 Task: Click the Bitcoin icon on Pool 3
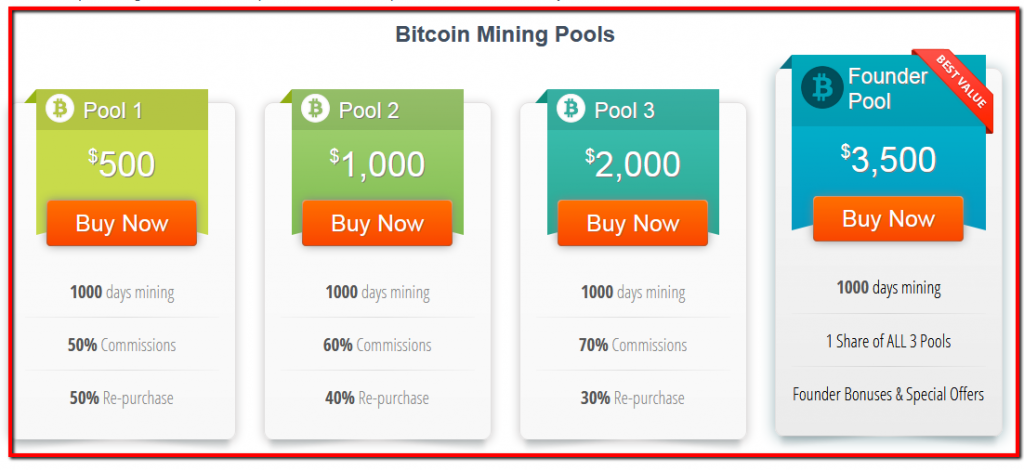coord(571,108)
